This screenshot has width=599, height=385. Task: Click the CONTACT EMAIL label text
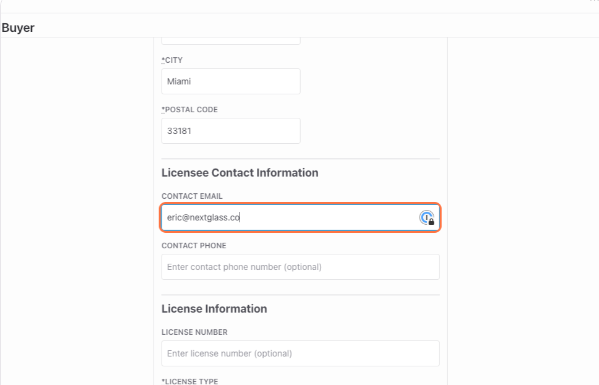point(192,196)
